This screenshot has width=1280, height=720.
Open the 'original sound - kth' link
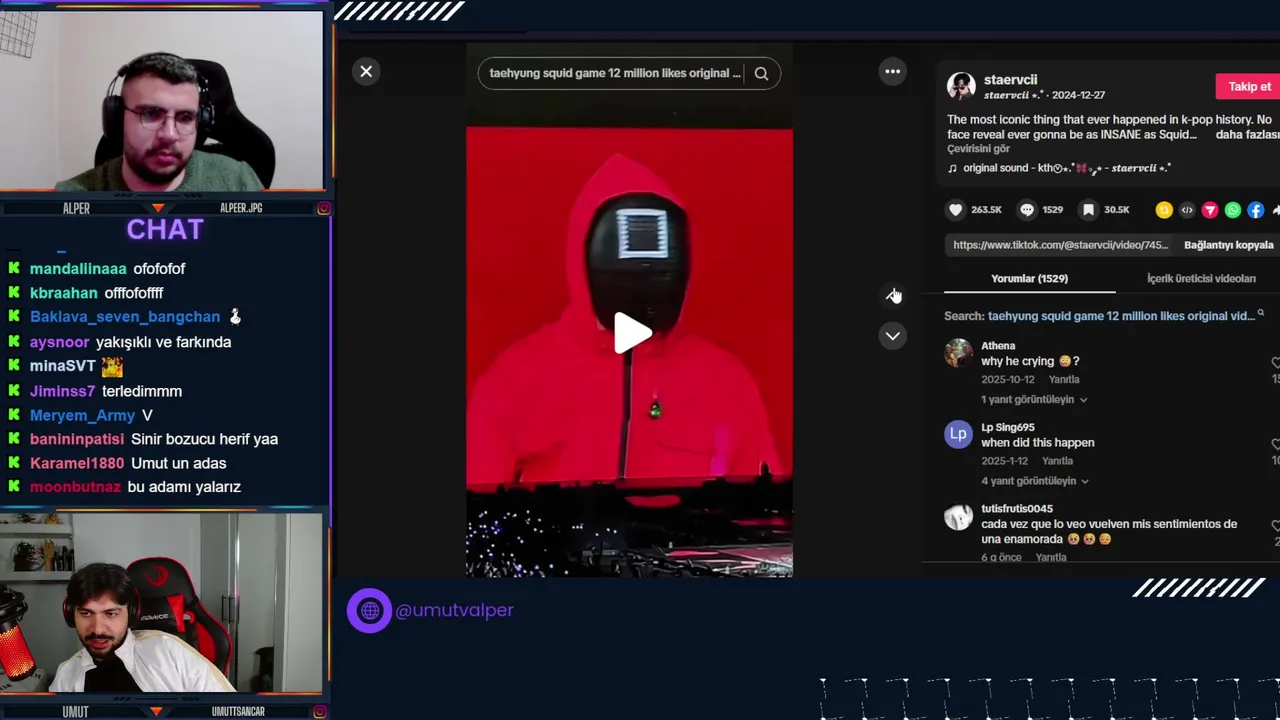(1067, 168)
